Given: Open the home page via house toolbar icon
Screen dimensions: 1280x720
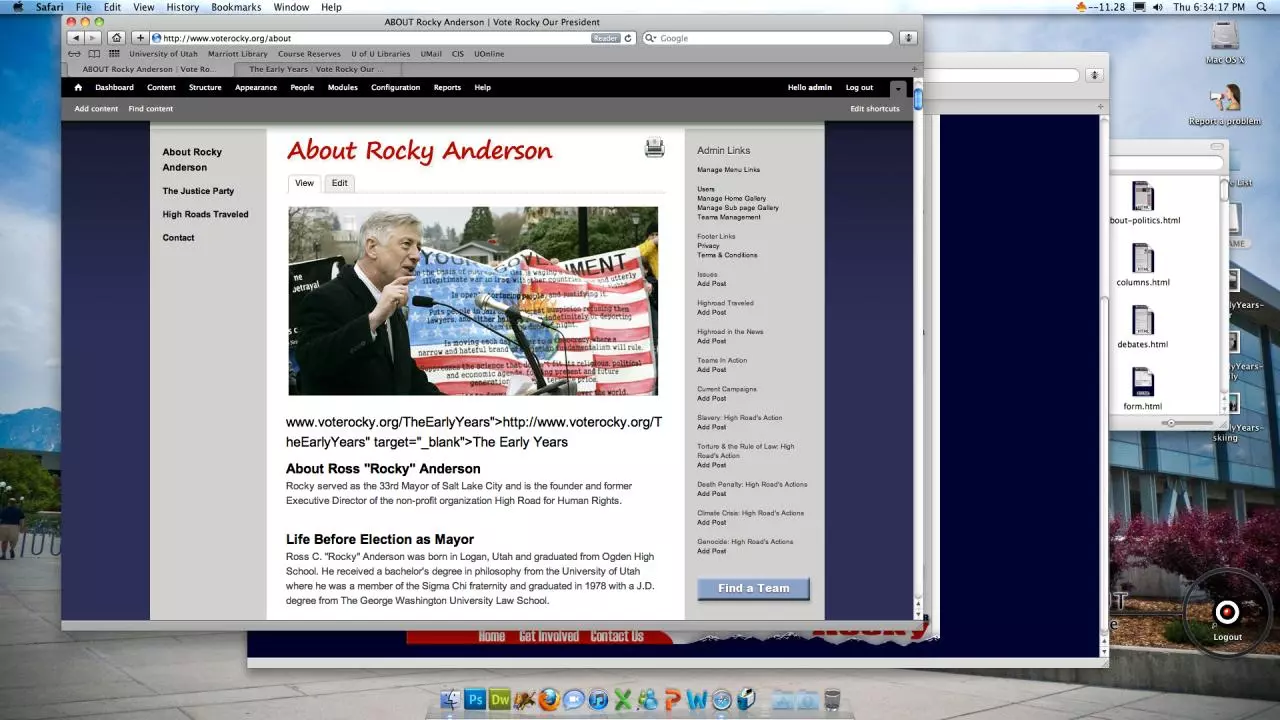Looking at the screenshot, I should (117, 38).
